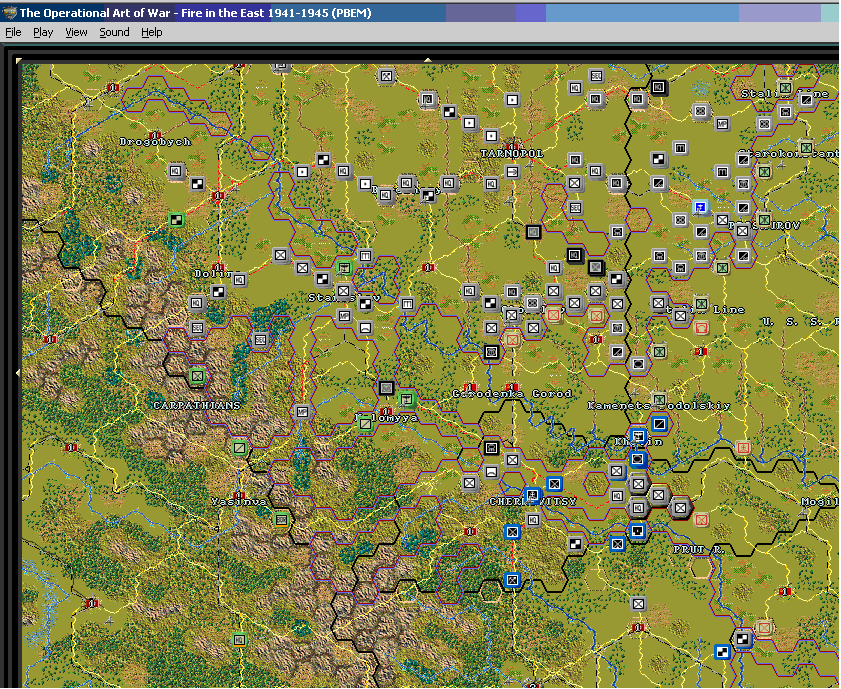Select gray MP unit west of Kolomyya
Viewport: 841px width, 689px height.
pyautogui.click(x=302, y=412)
